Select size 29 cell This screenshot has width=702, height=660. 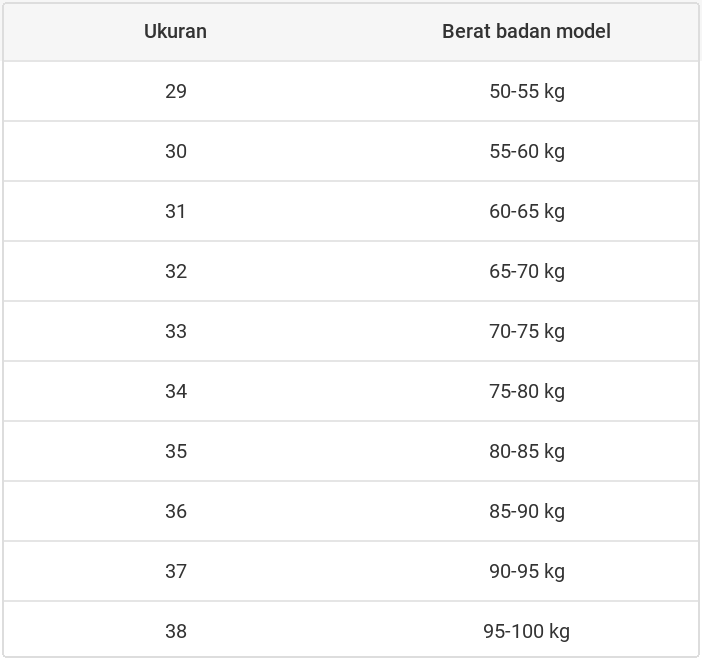(x=176, y=91)
